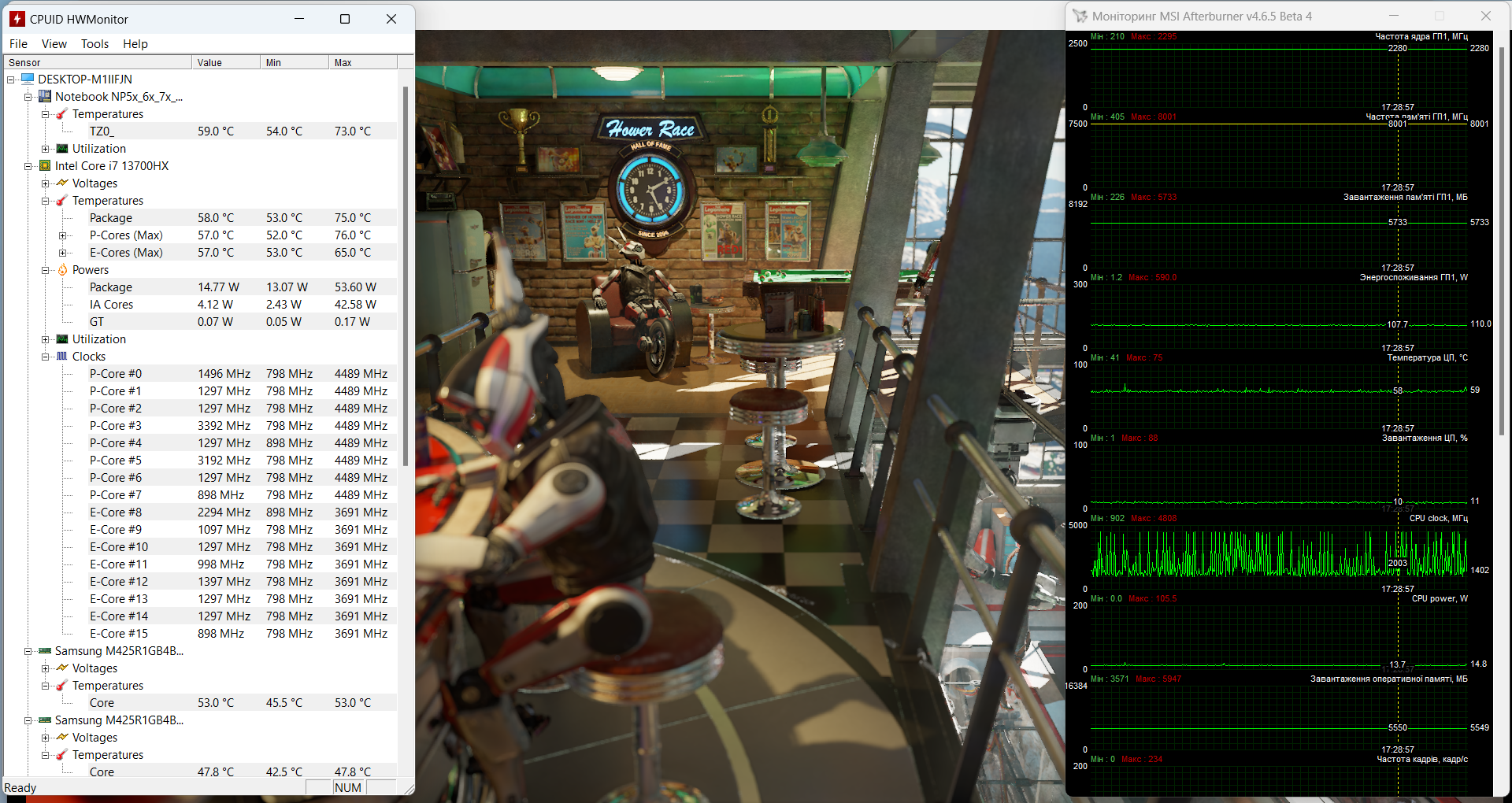Image resolution: width=1512 pixels, height=803 pixels.
Task: Collapse the Notebook NP5x_6x_7x node
Action: click(28, 97)
